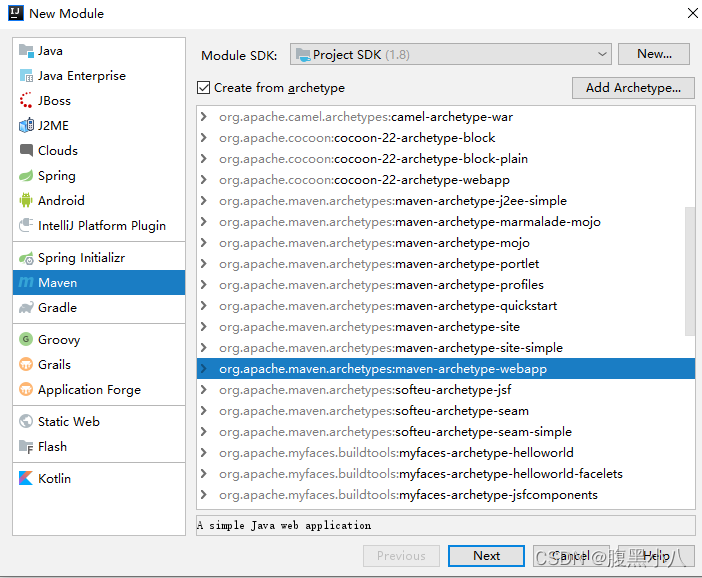Select maven-archetype-site-simple archetype
Screen dimensions: 702x578
(x=445, y=348)
